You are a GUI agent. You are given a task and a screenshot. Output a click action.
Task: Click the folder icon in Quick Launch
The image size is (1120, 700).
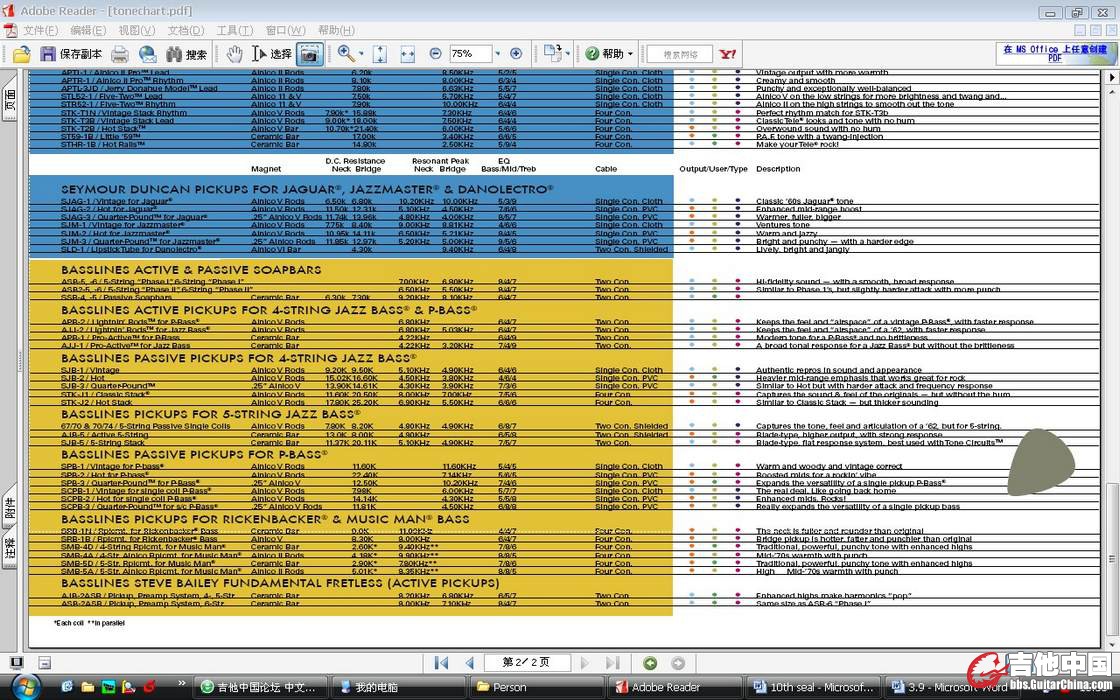pos(88,687)
